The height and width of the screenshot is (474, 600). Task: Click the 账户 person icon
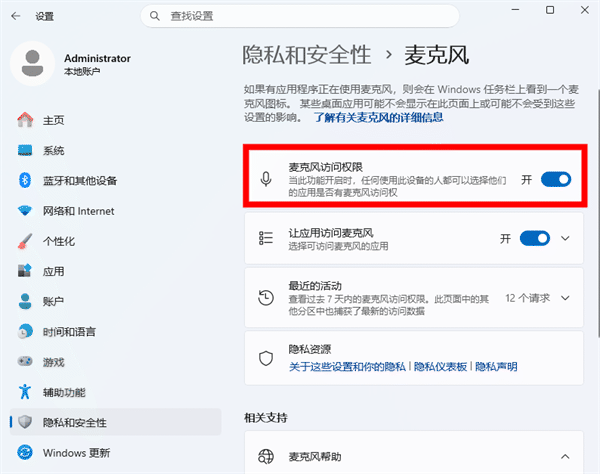tap(25, 301)
